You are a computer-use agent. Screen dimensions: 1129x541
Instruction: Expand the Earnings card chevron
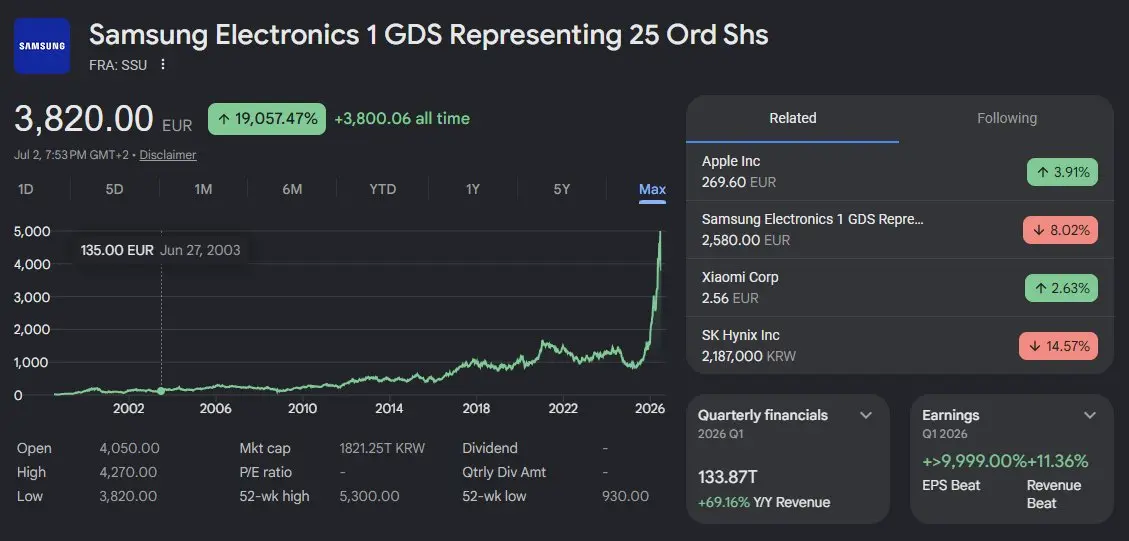pyautogui.click(x=1090, y=415)
